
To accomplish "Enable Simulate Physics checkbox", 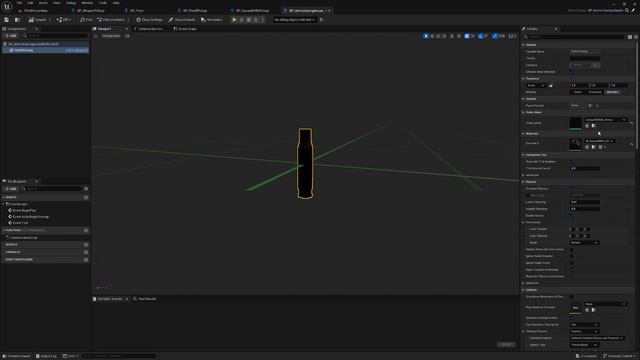I will click(x=572, y=189).
